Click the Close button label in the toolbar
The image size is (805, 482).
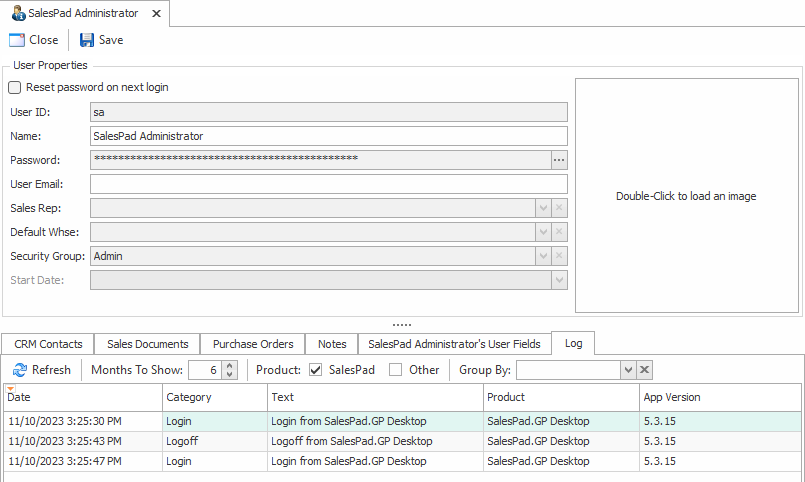pyautogui.click(x=44, y=40)
